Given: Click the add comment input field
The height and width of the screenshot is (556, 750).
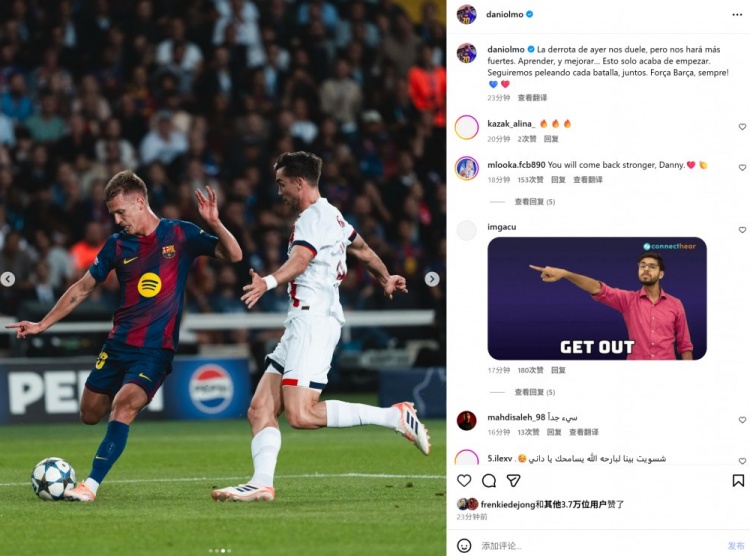Looking at the screenshot, I should point(598,545).
